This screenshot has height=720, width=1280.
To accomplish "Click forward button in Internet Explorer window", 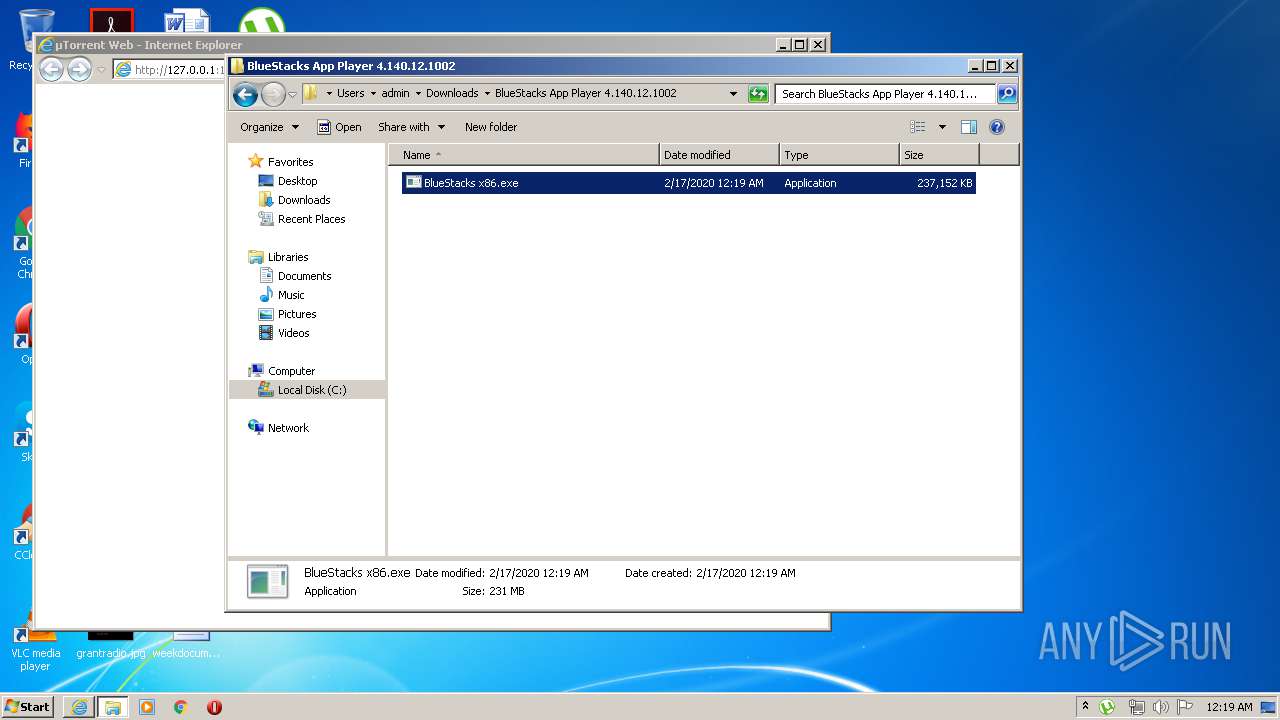I will tap(79, 69).
